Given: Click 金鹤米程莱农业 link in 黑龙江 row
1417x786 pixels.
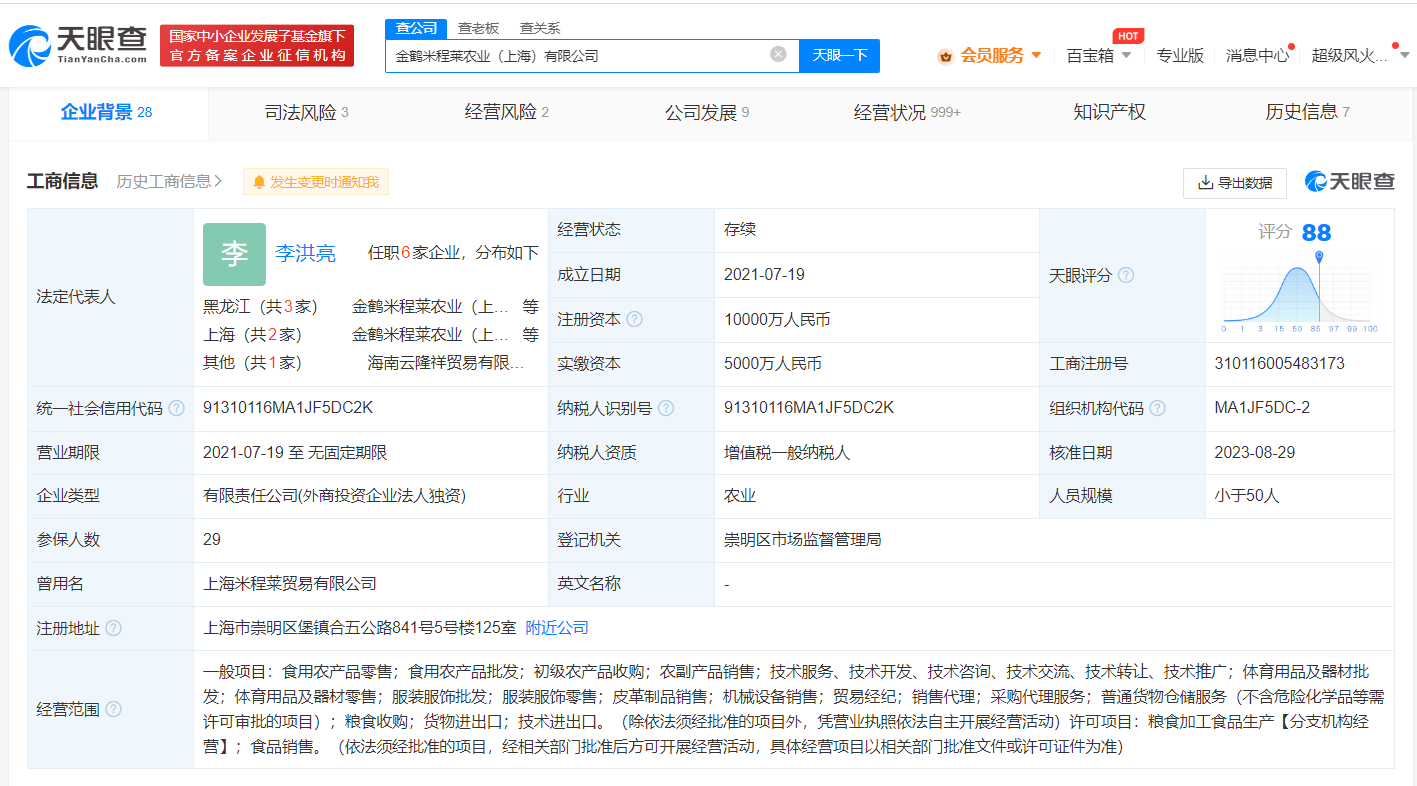Looking at the screenshot, I should (431, 307).
